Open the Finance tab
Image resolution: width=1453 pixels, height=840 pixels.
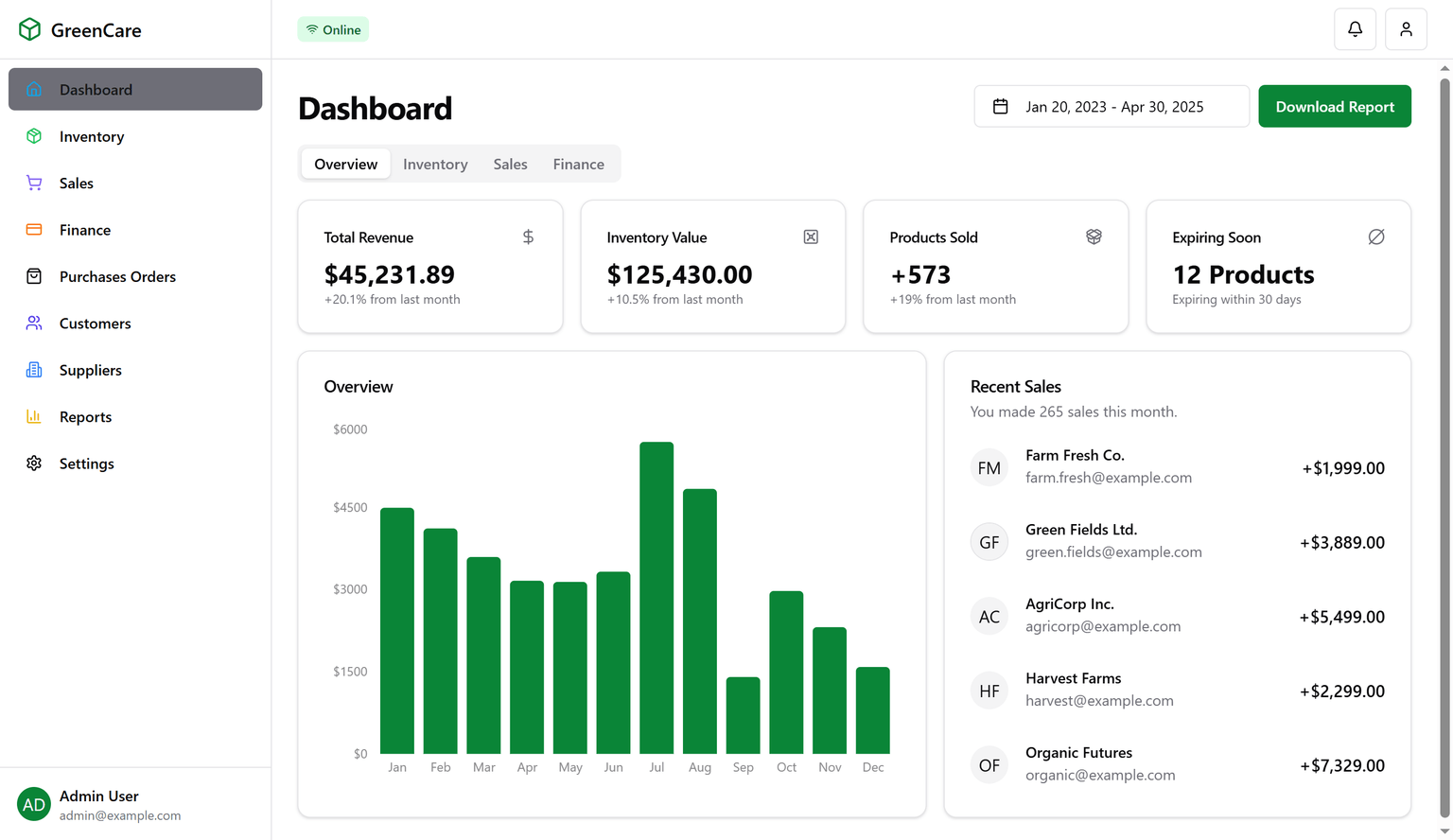578,164
